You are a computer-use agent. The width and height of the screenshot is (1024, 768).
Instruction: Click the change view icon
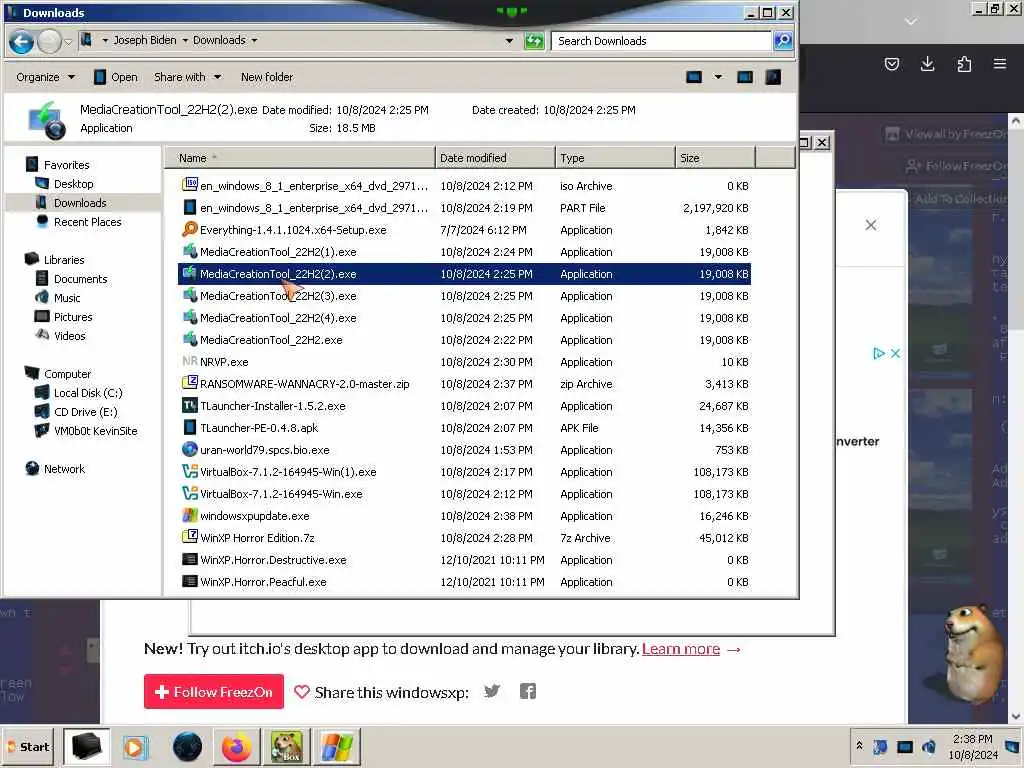694,77
